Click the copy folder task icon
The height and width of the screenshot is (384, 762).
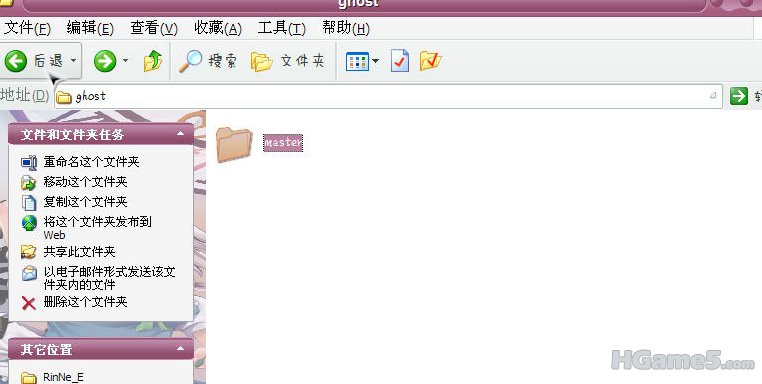pyautogui.click(x=29, y=203)
